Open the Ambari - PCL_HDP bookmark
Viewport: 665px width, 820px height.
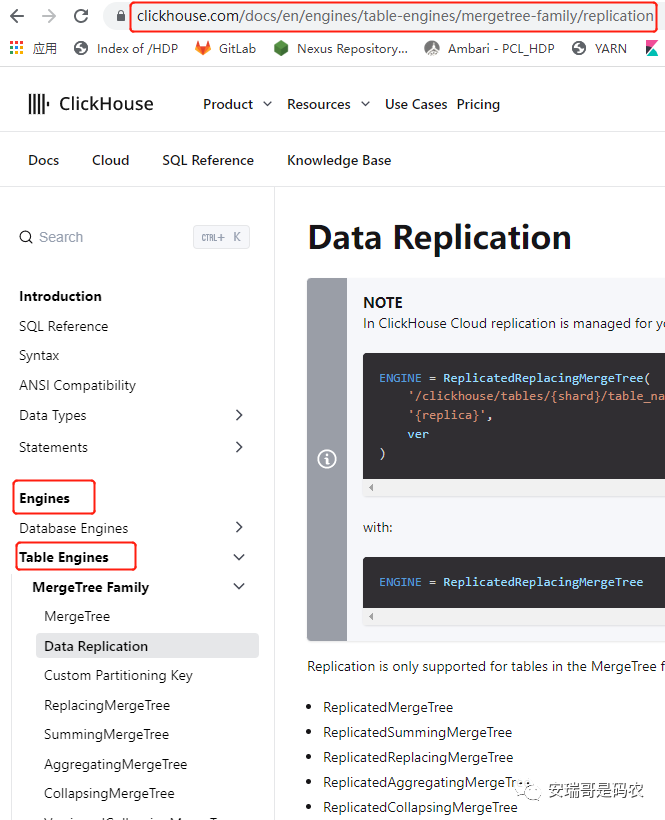[488, 48]
